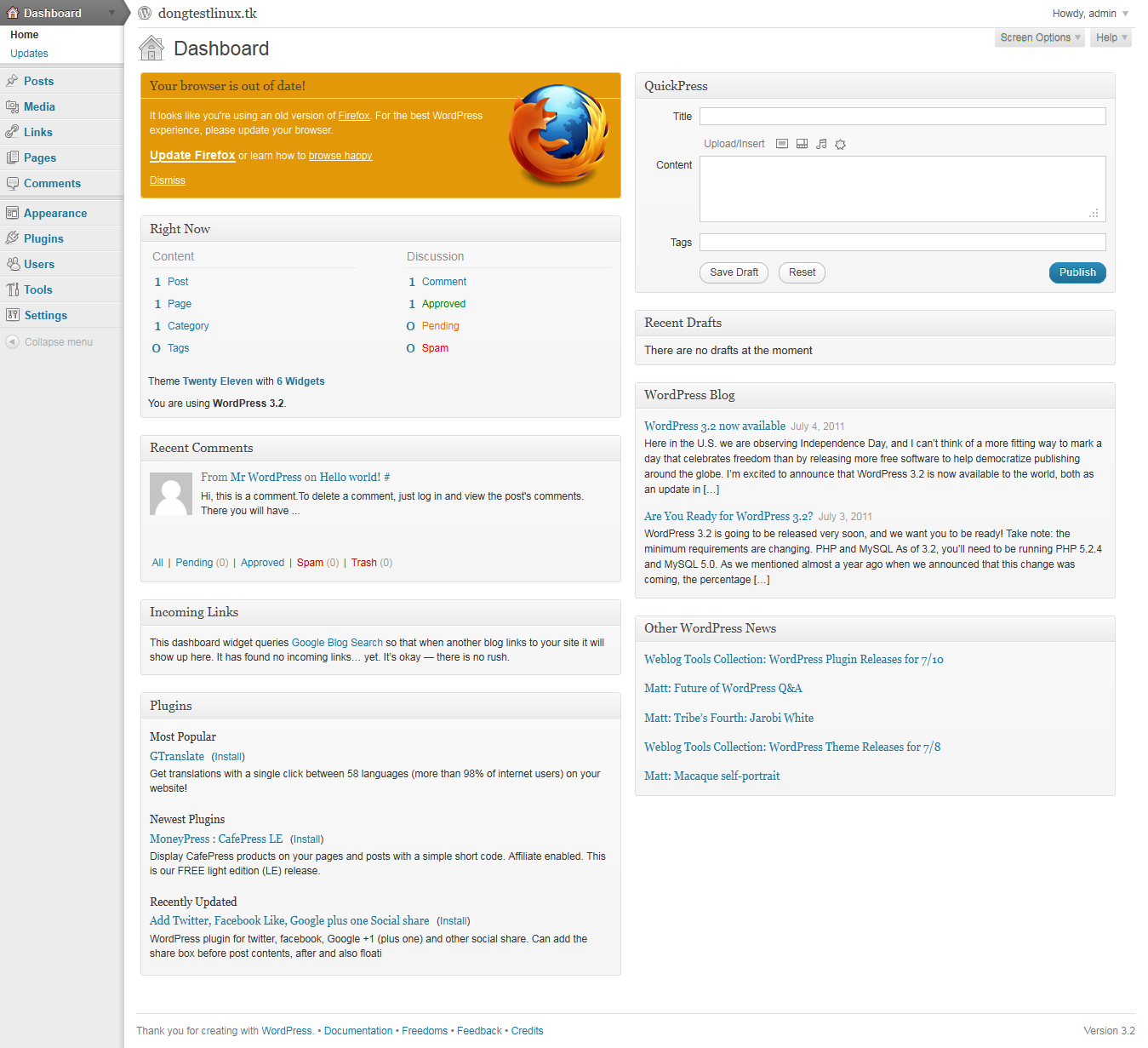Click the dongtestlinux.tk site title

point(208,14)
